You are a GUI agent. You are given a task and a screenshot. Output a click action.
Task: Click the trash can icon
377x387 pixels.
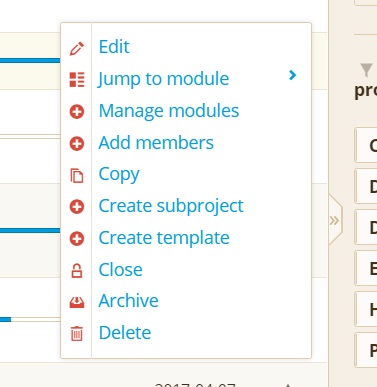tap(77, 333)
